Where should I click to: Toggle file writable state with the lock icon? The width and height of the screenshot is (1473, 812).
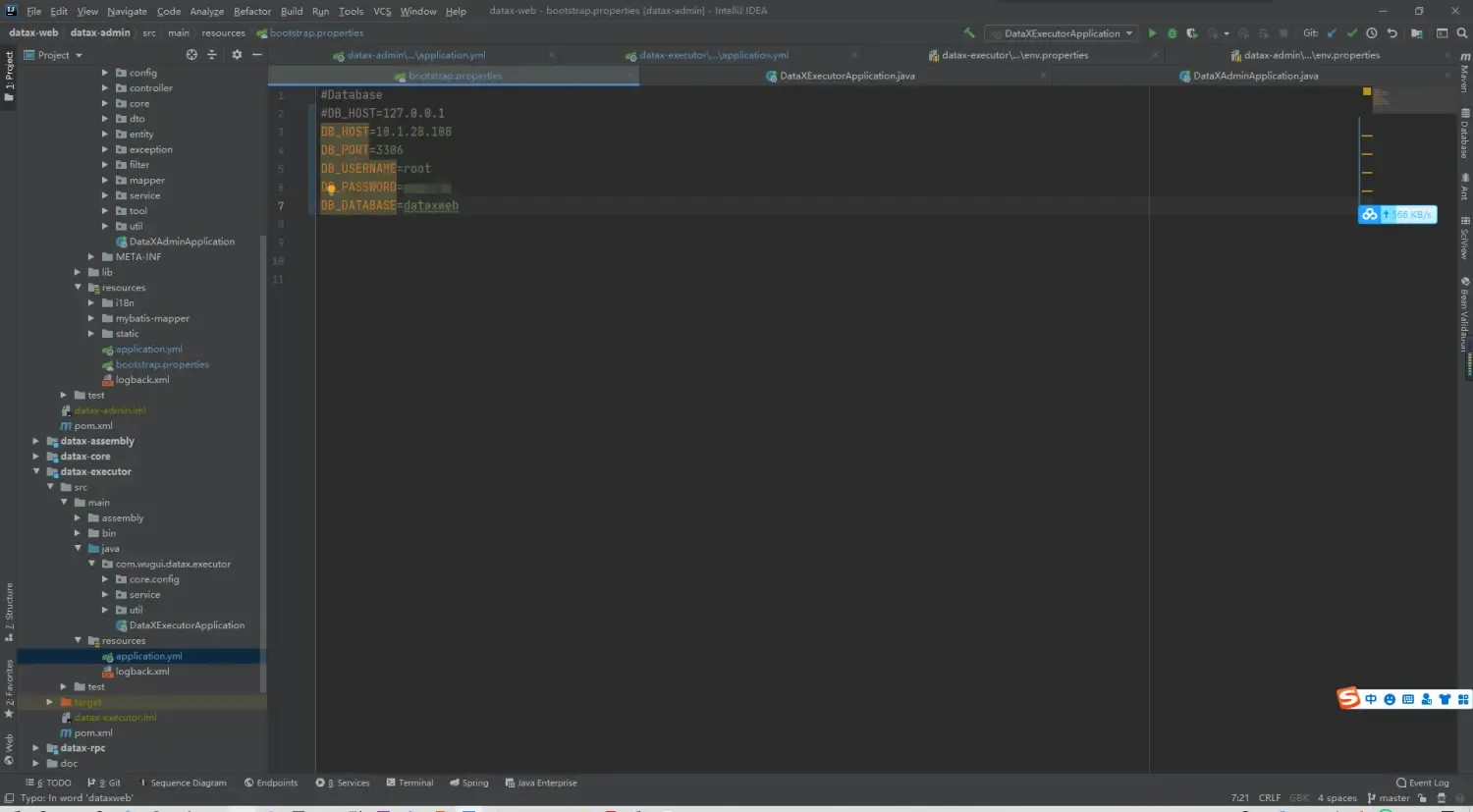point(1422,797)
